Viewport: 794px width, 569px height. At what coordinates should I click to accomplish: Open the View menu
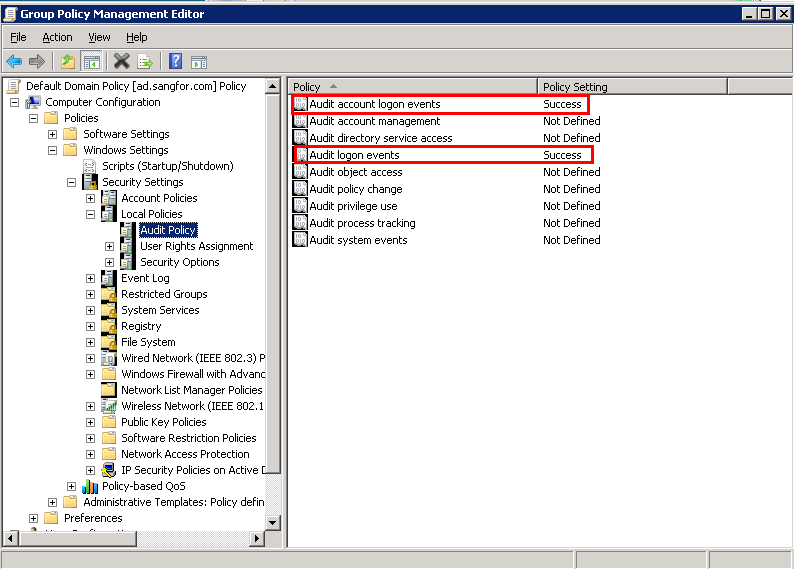[x=99, y=37]
